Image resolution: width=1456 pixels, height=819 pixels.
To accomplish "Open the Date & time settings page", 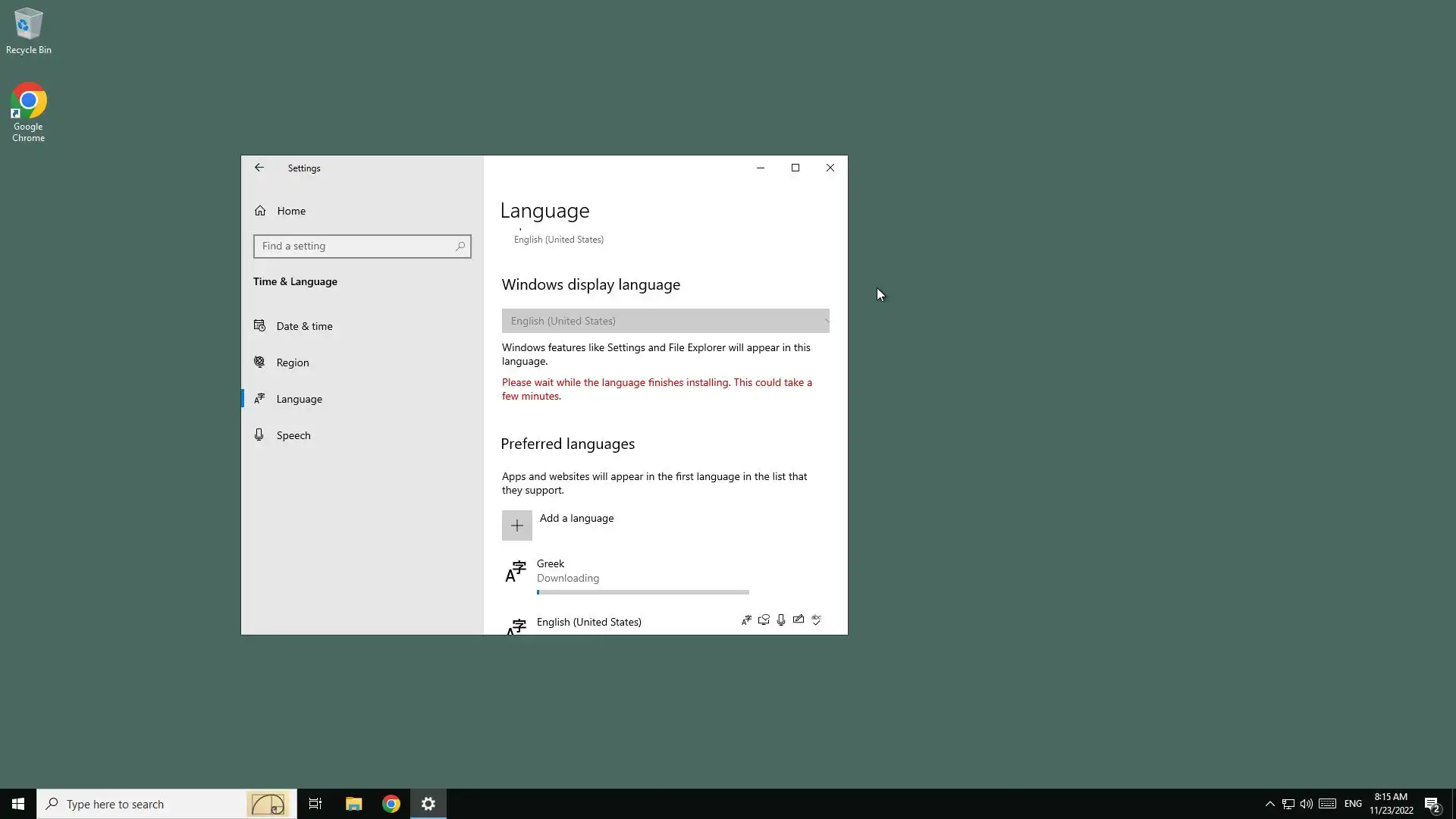I will 304,326.
